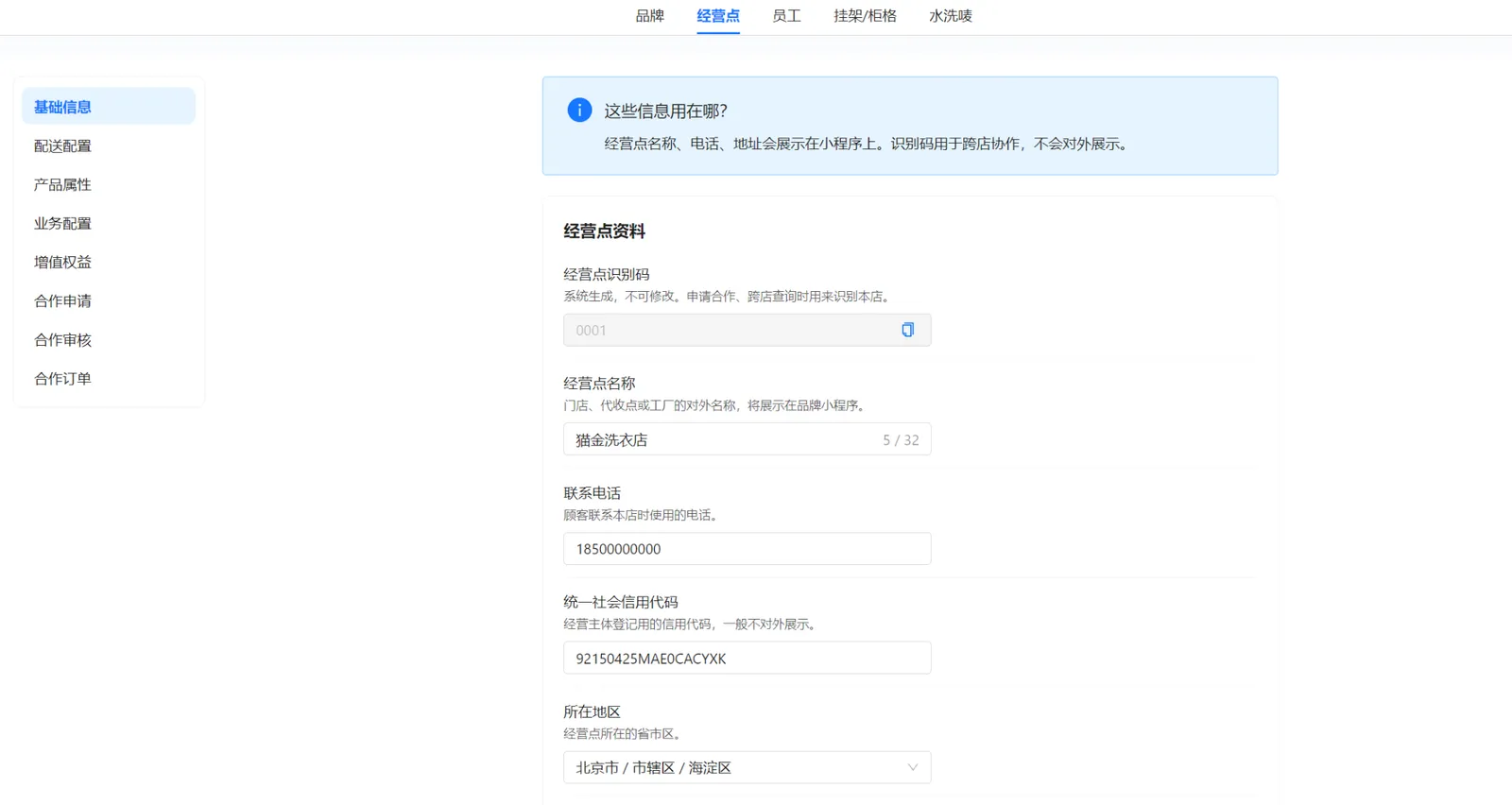
Task: Open 合作订单 in the sidebar
Action: point(109,378)
